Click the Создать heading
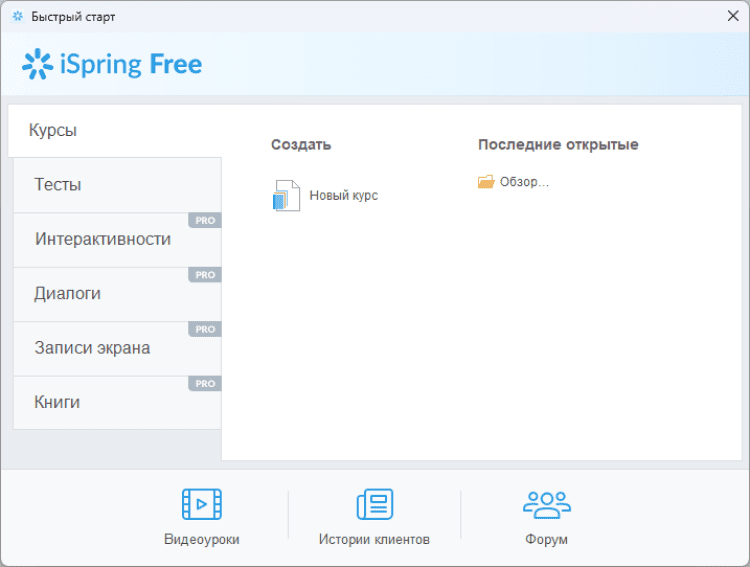750x567 pixels. click(x=301, y=145)
